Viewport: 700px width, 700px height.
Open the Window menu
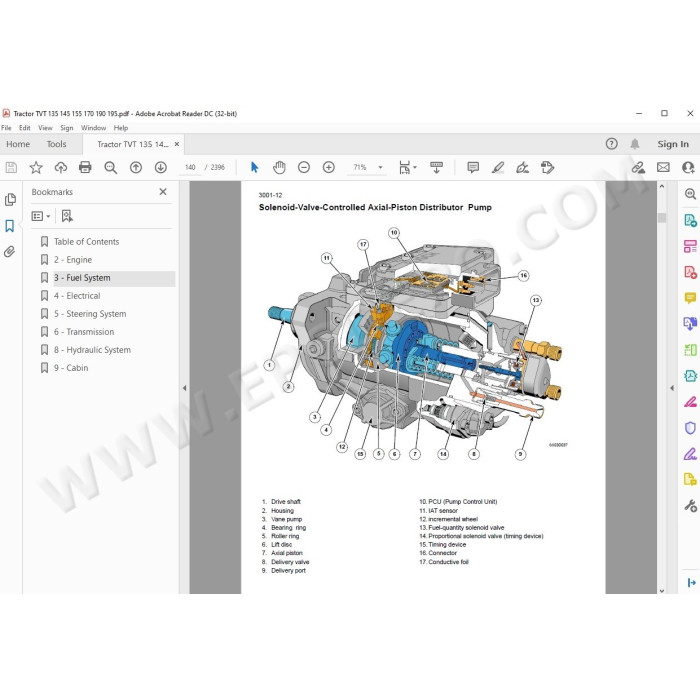pos(93,128)
